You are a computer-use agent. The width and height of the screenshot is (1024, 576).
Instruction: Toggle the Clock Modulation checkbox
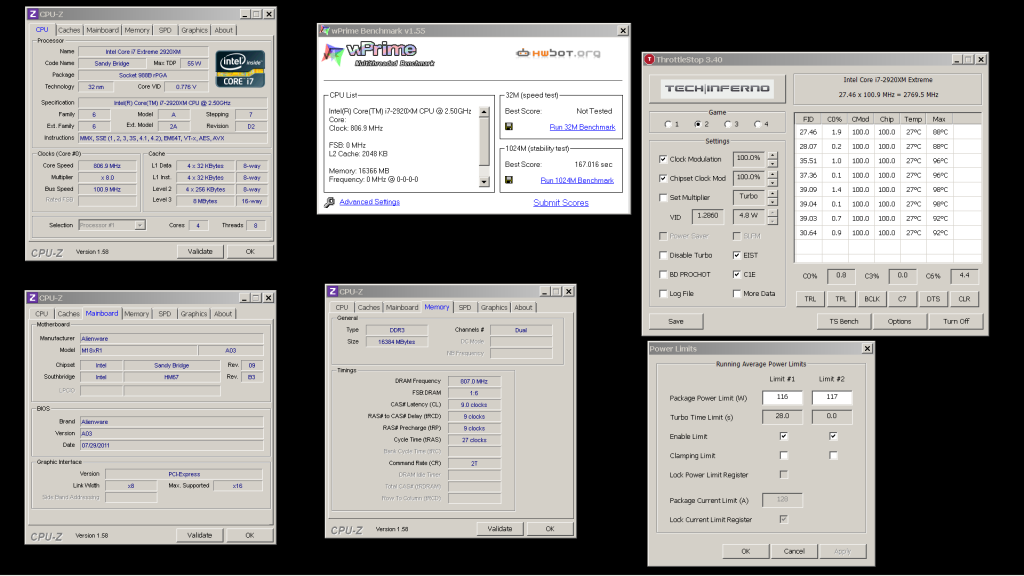click(663, 159)
